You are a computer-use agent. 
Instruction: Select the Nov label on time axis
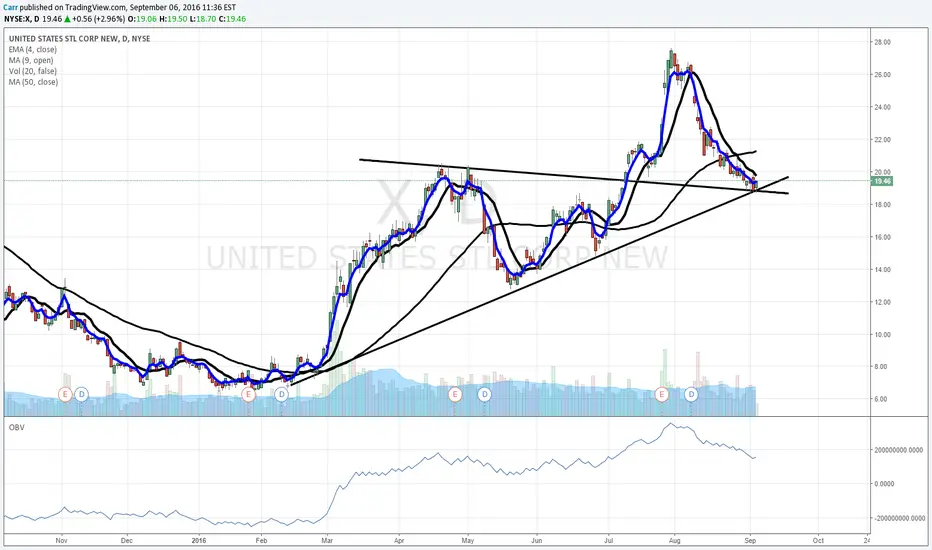point(62,540)
